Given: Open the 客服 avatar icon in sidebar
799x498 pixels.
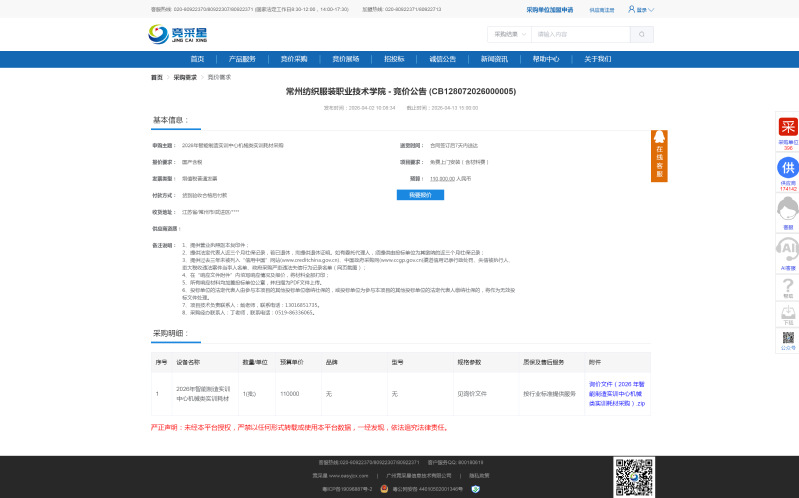Looking at the screenshot, I should (x=788, y=209).
